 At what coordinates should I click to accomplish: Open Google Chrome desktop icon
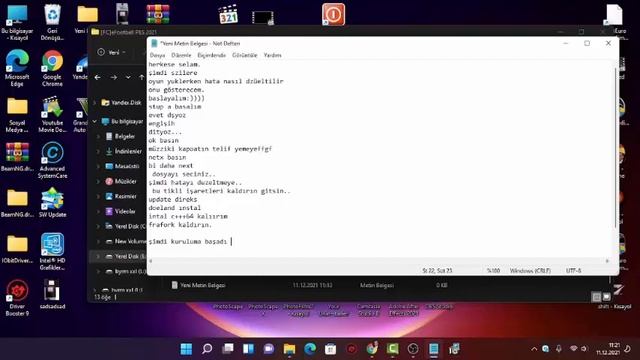pyautogui.click(x=52, y=68)
